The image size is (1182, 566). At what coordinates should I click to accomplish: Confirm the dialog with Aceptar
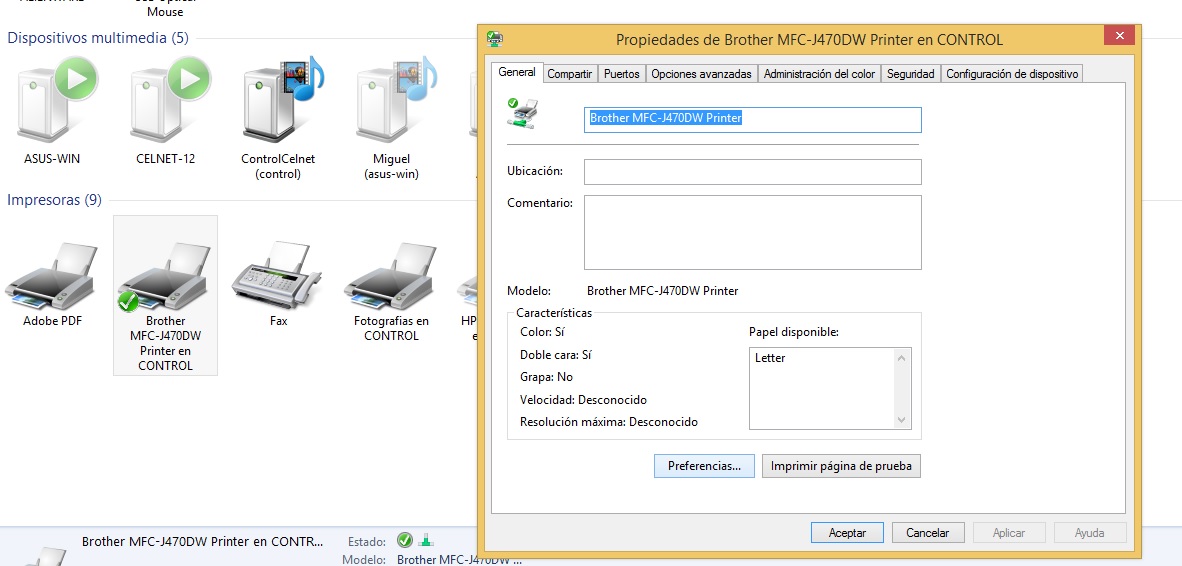click(847, 533)
